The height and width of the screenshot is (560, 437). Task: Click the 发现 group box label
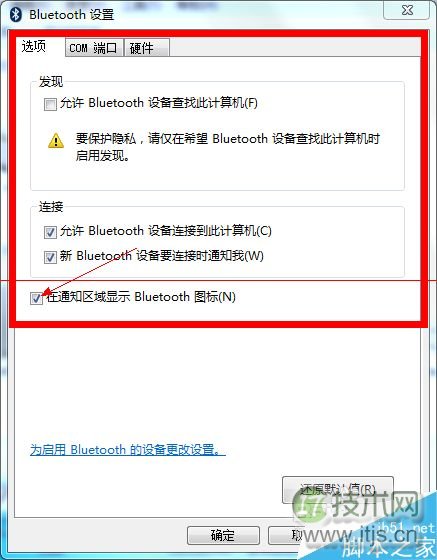click(x=51, y=81)
